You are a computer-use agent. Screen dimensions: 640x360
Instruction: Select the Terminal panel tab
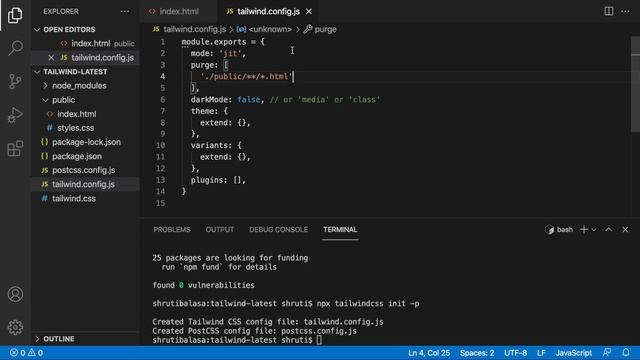point(340,229)
